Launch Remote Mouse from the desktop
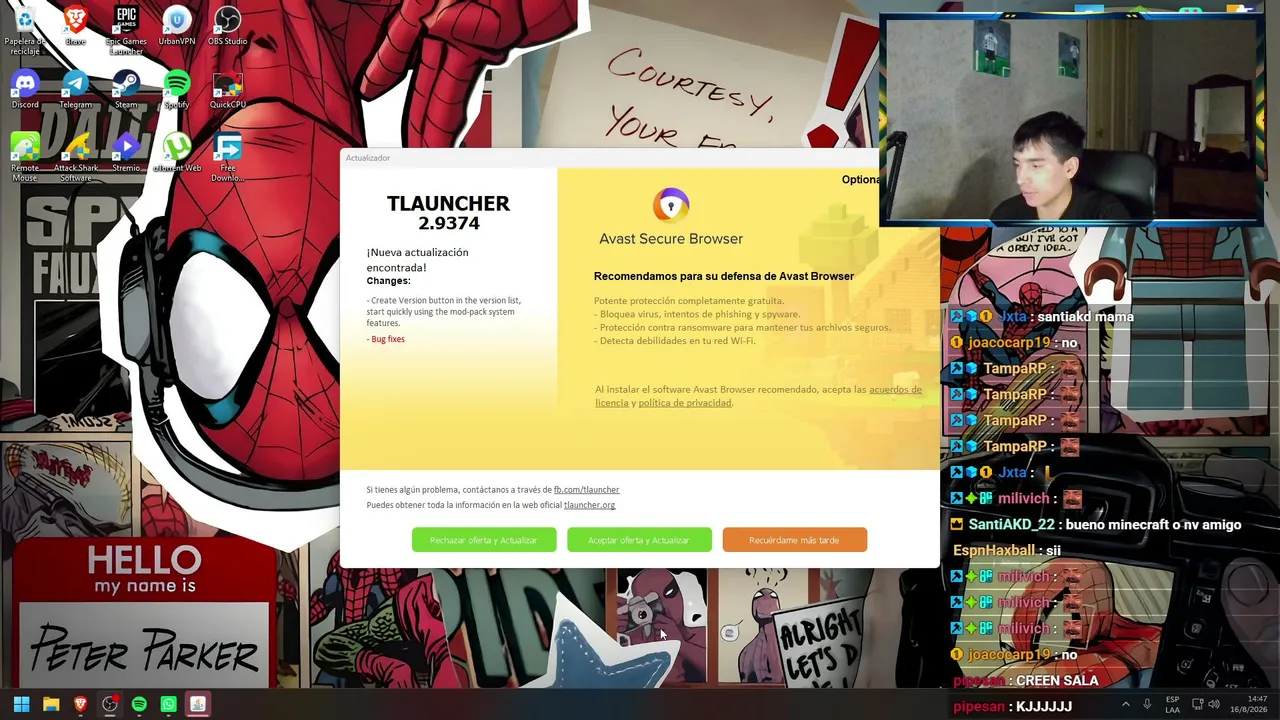Viewport: 1280px width, 720px height. point(25,157)
